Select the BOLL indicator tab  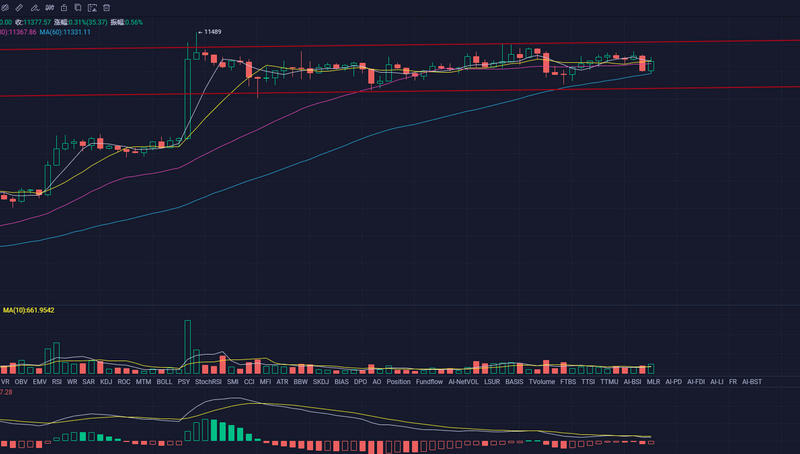[164, 381]
